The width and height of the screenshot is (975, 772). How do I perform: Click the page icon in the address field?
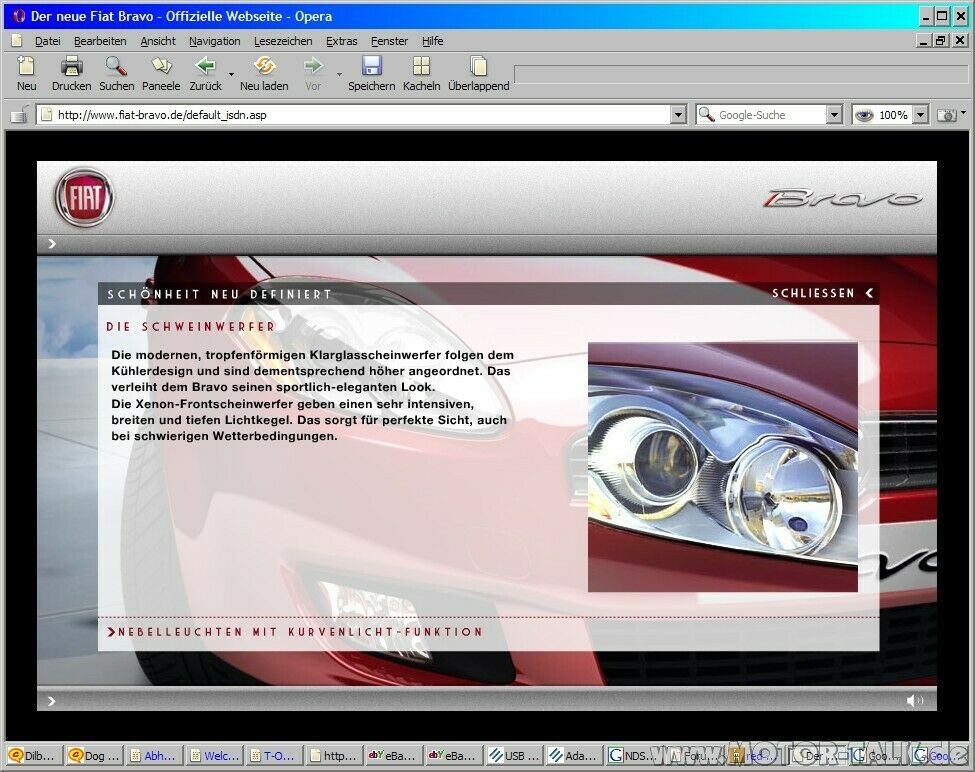46,114
